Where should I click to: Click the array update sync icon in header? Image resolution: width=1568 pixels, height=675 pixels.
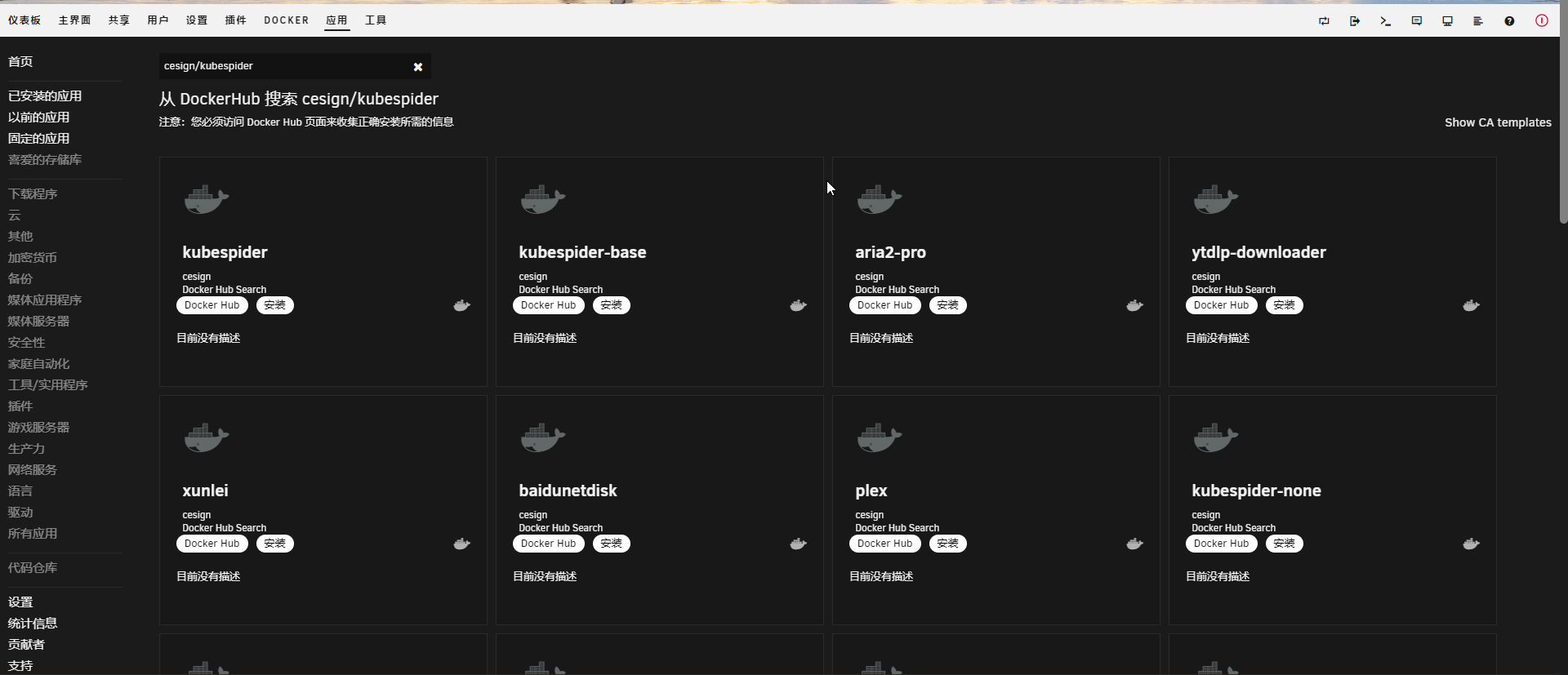1324,21
